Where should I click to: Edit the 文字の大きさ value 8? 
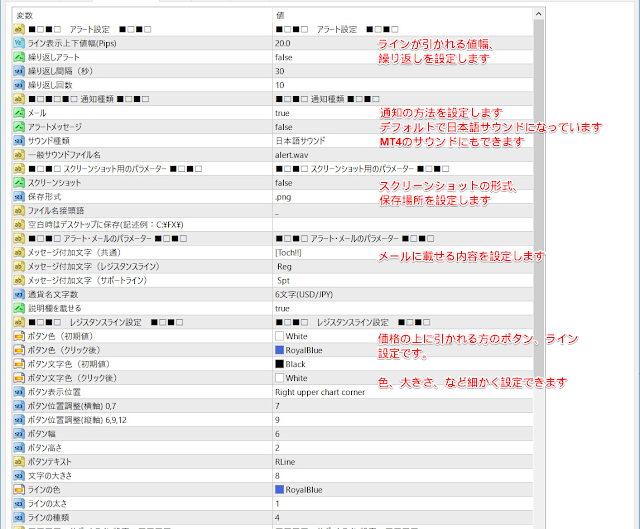[x=277, y=476]
